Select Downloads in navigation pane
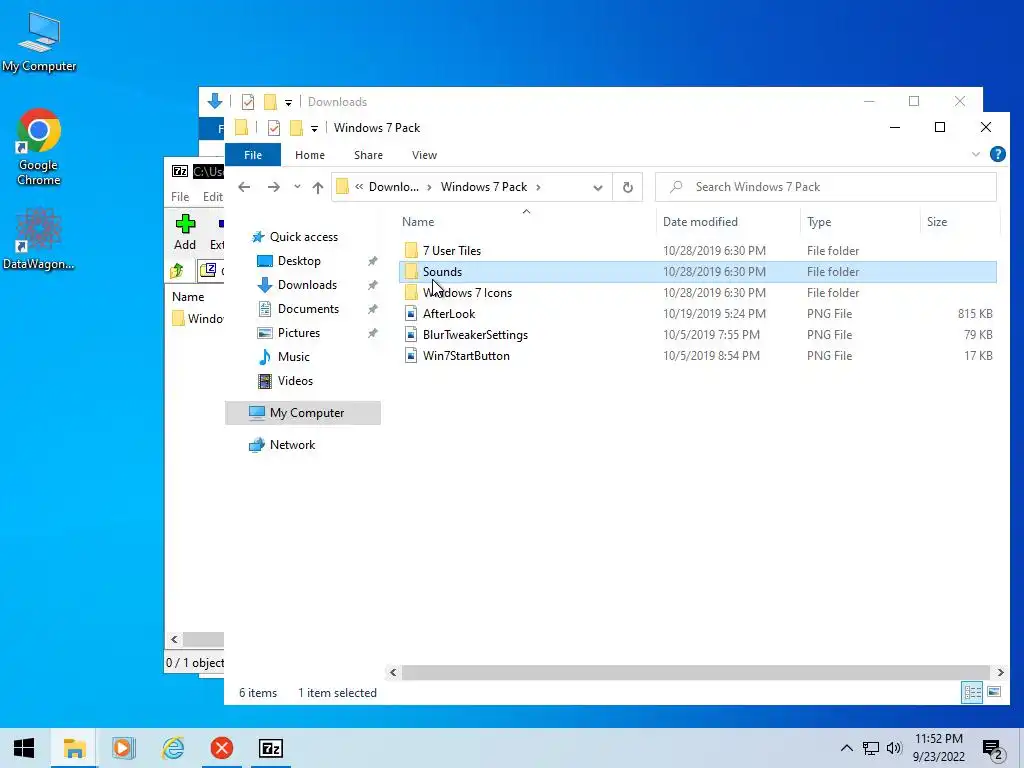The width and height of the screenshot is (1024, 768). 307,285
